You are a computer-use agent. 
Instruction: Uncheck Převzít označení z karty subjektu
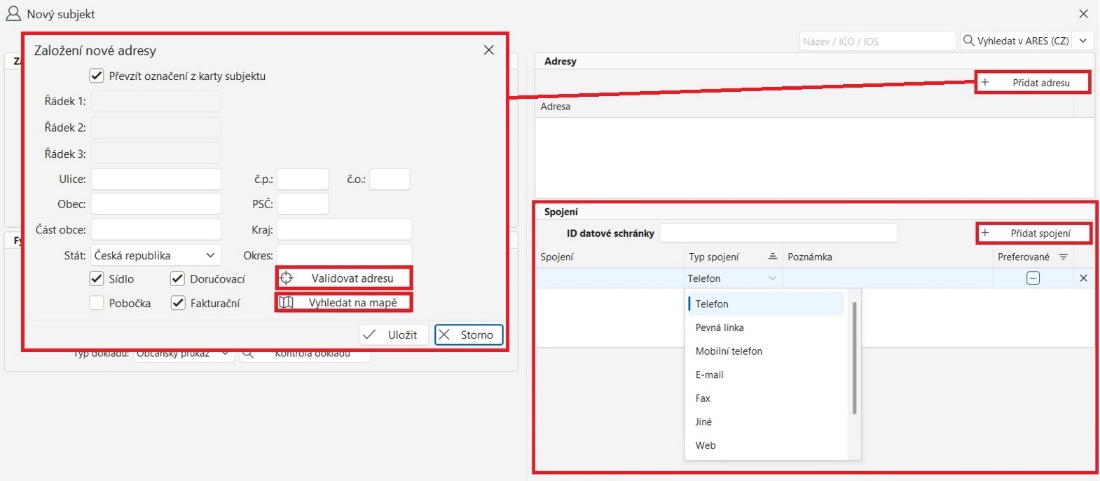(x=97, y=75)
